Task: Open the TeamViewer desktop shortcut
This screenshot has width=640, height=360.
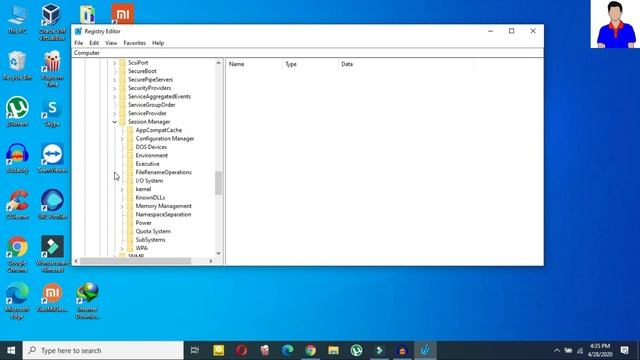Action: coord(52,158)
